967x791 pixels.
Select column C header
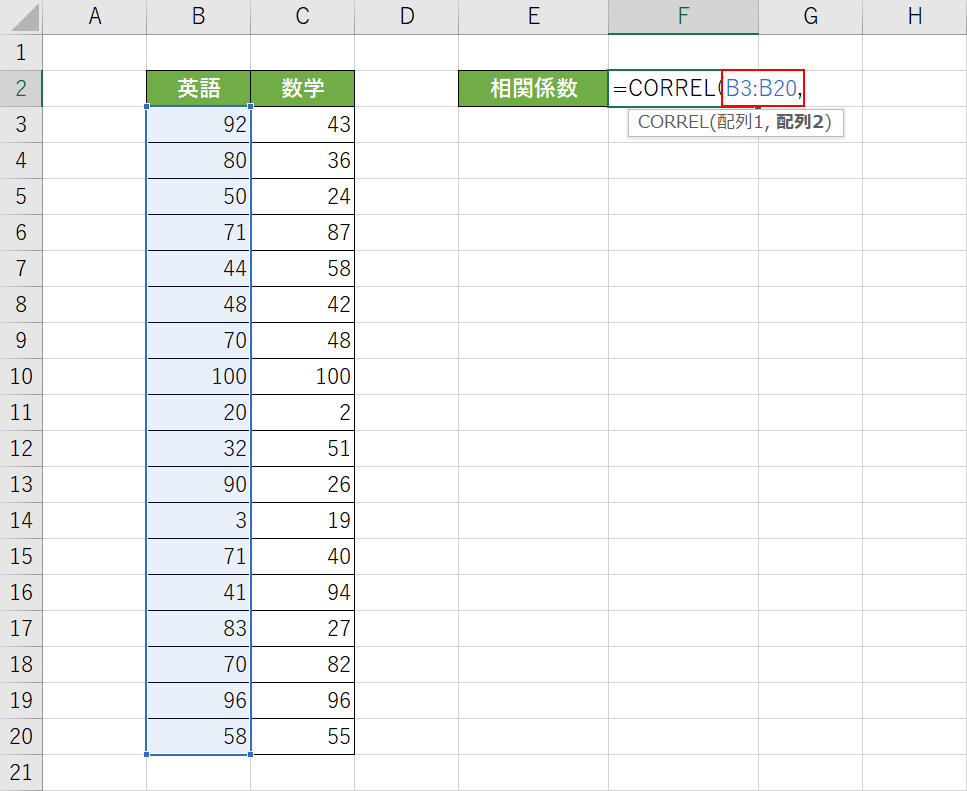pyautogui.click(x=302, y=15)
